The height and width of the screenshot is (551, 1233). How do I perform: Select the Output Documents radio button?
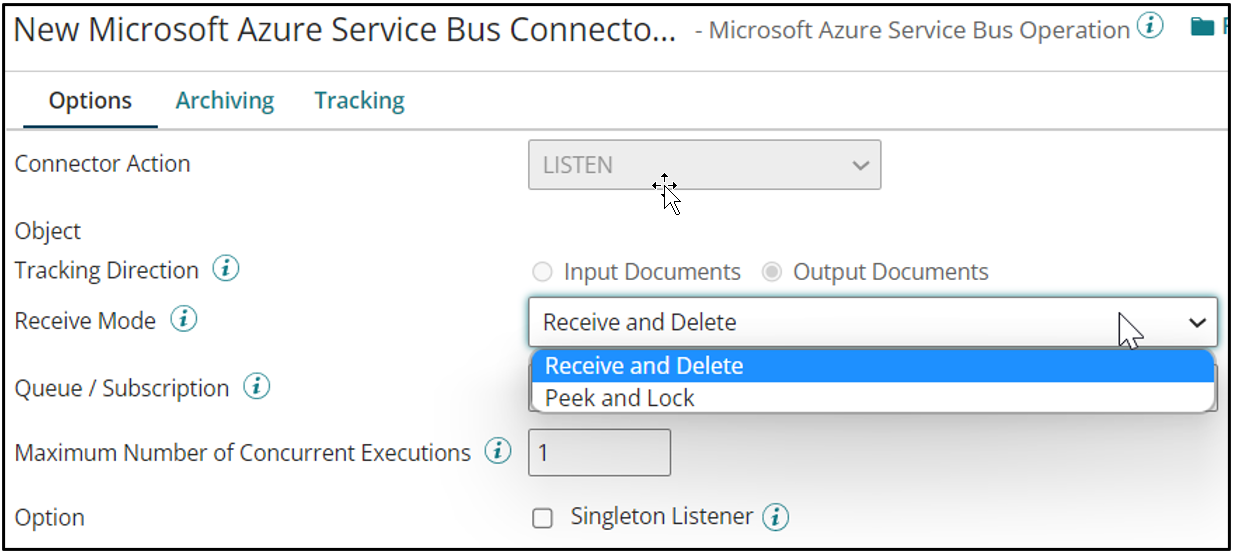(x=771, y=272)
